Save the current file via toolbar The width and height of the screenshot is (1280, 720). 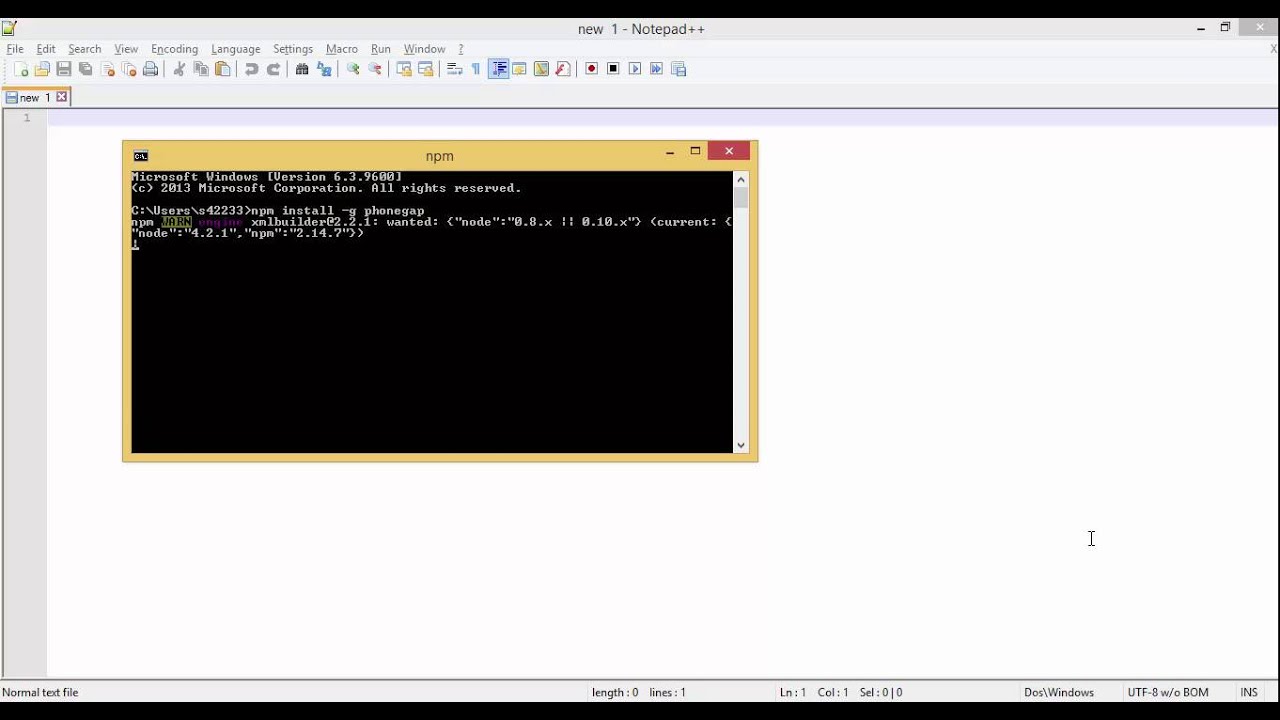(64, 69)
